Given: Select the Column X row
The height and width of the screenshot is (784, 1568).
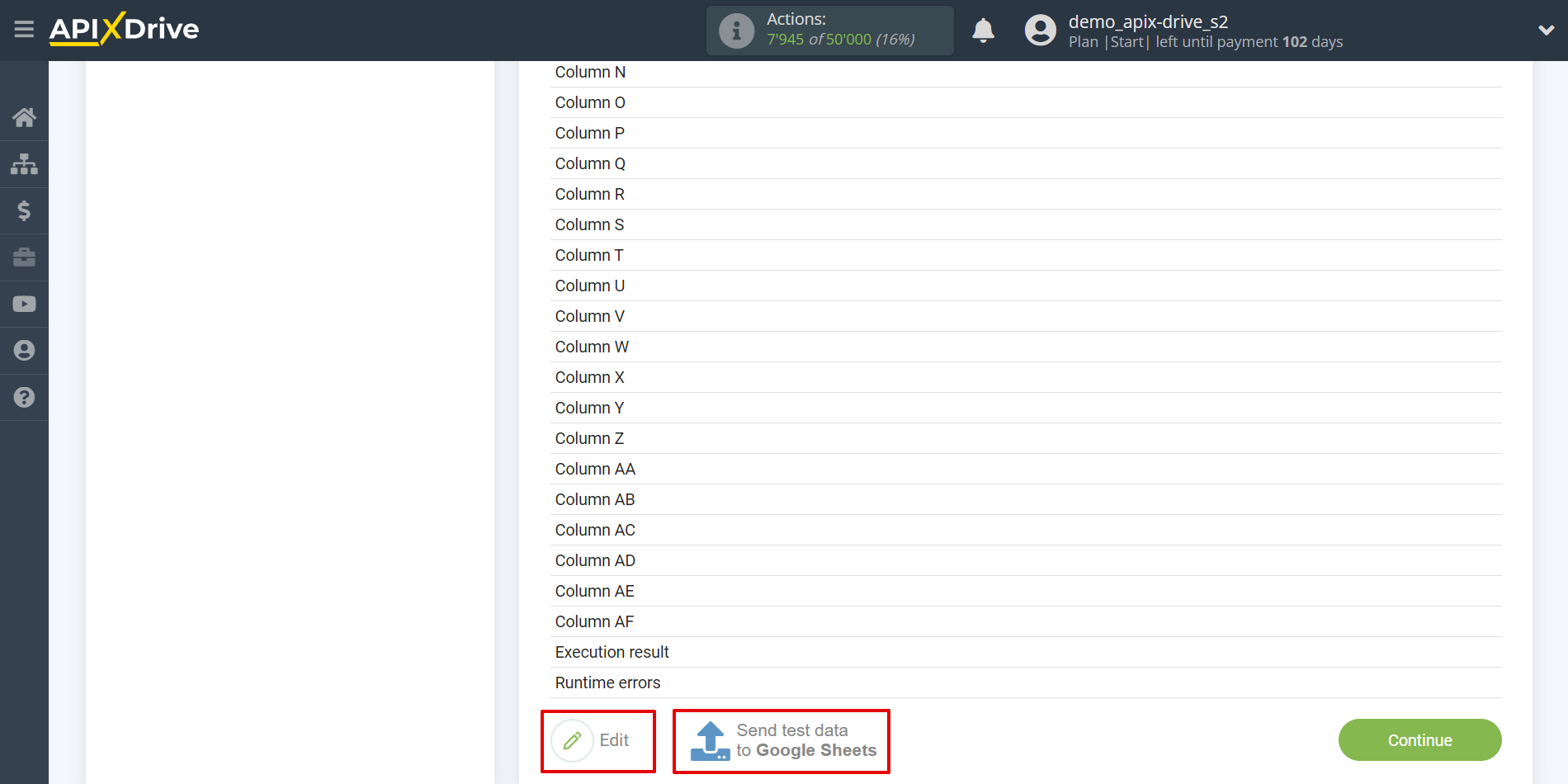Looking at the screenshot, I should coord(1025,378).
